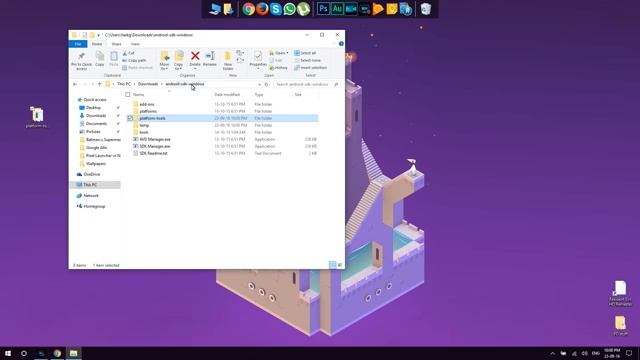
Task: Click Select all in ribbon
Action: coord(305,53)
